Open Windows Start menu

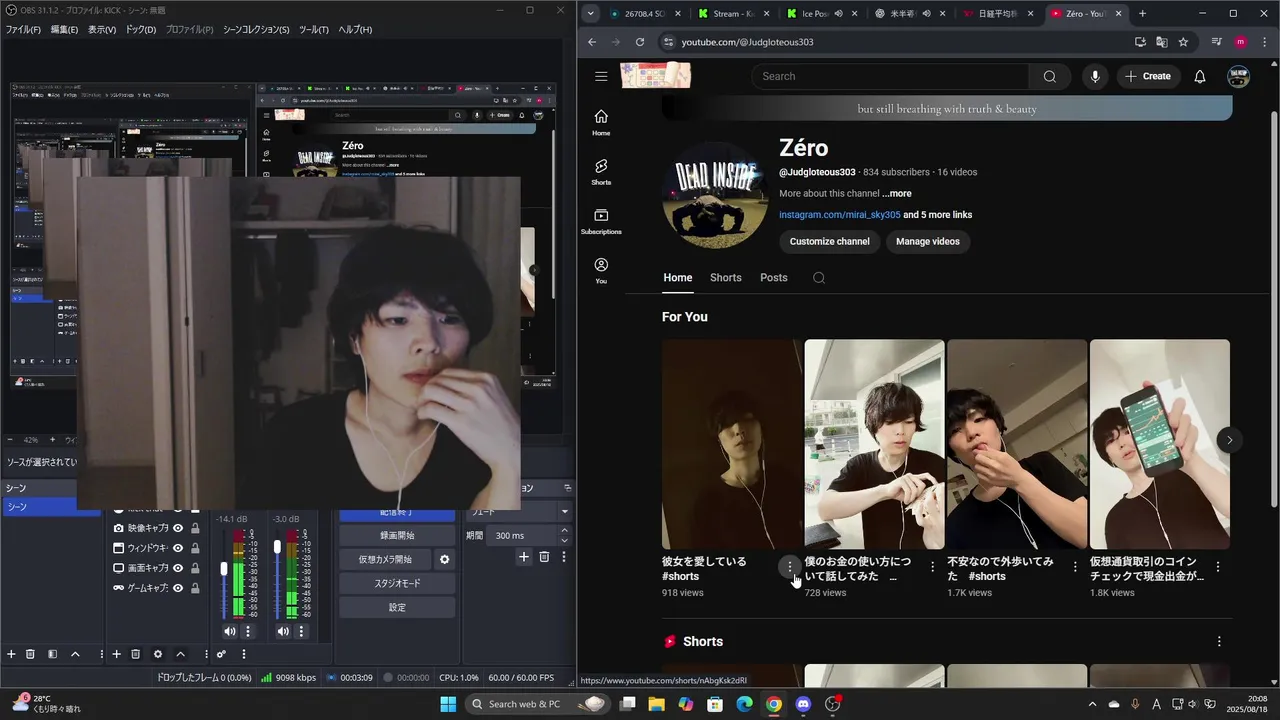coord(447,704)
